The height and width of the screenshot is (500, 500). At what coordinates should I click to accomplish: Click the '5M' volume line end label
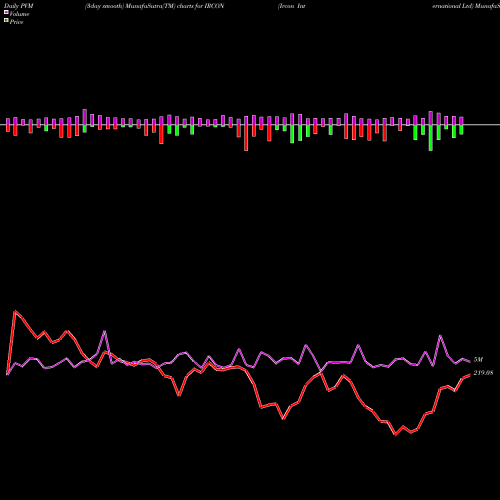[x=478, y=360]
